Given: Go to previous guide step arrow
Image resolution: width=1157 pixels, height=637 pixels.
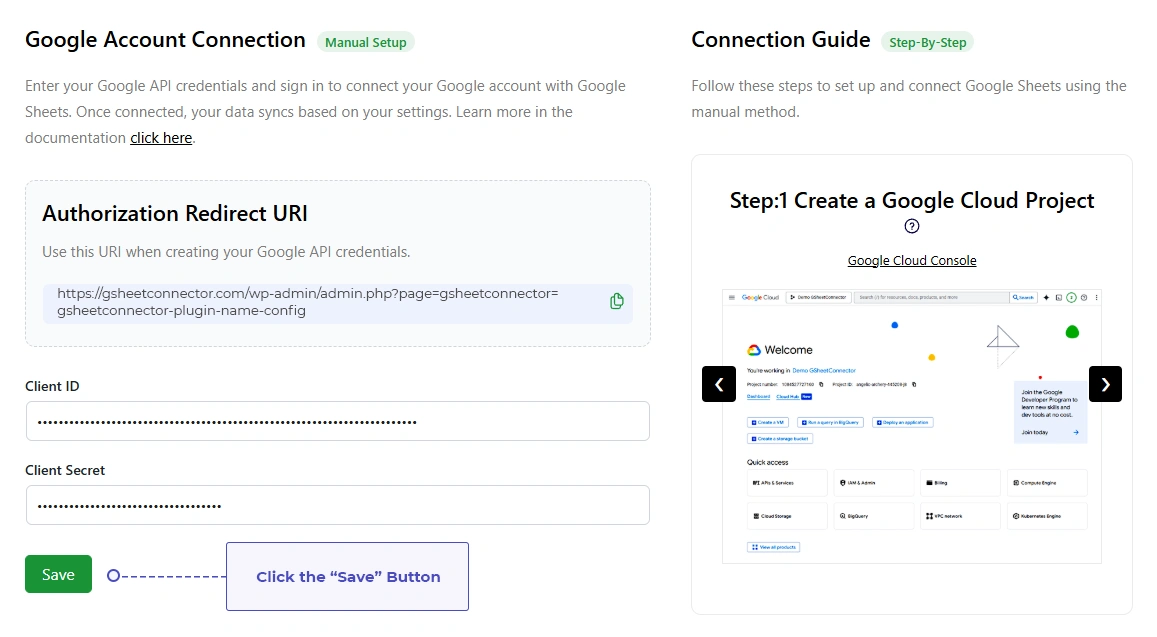Looking at the screenshot, I should tap(719, 384).
